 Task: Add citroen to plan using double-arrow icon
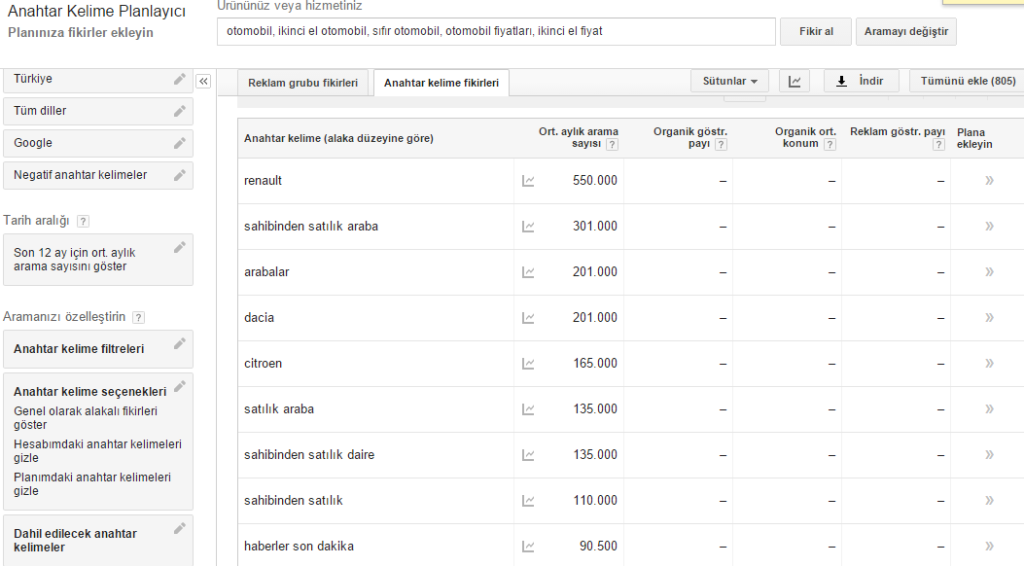[x=989, y=364]
